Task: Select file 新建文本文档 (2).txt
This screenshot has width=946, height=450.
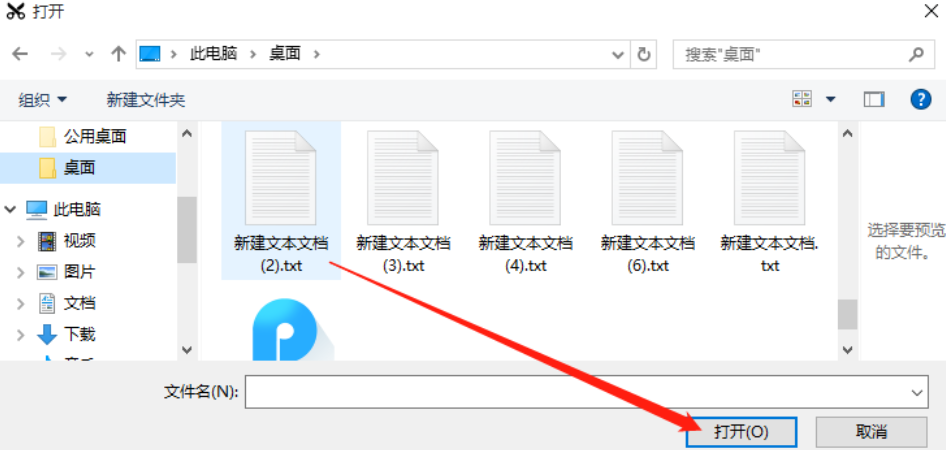Action: click(x=281, y=200)
